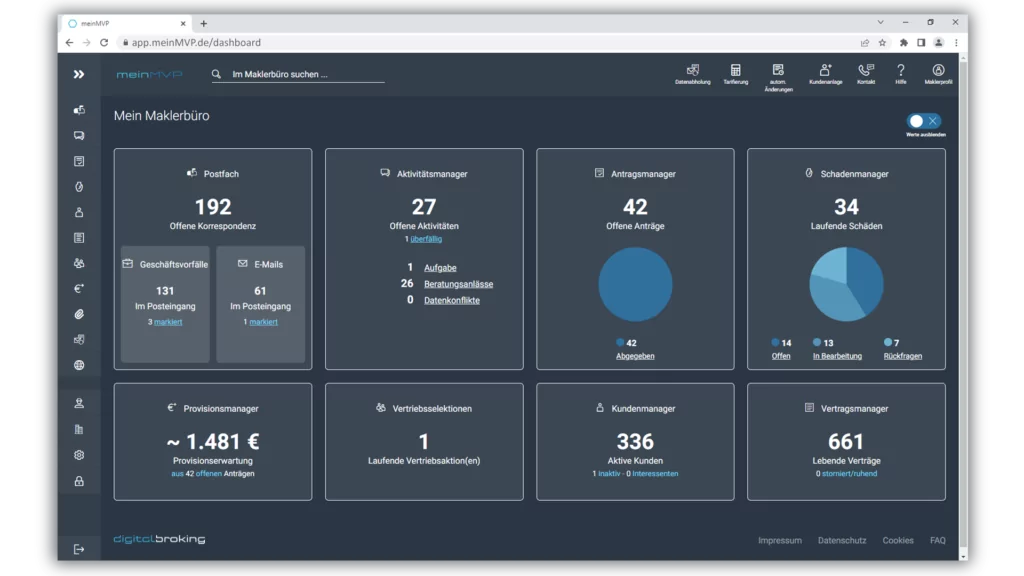The width and height of the screenshot is (1024, 576).
Task: Open the Schadenmanager flame icon in sidebar
Action: [x=79, y=187]
